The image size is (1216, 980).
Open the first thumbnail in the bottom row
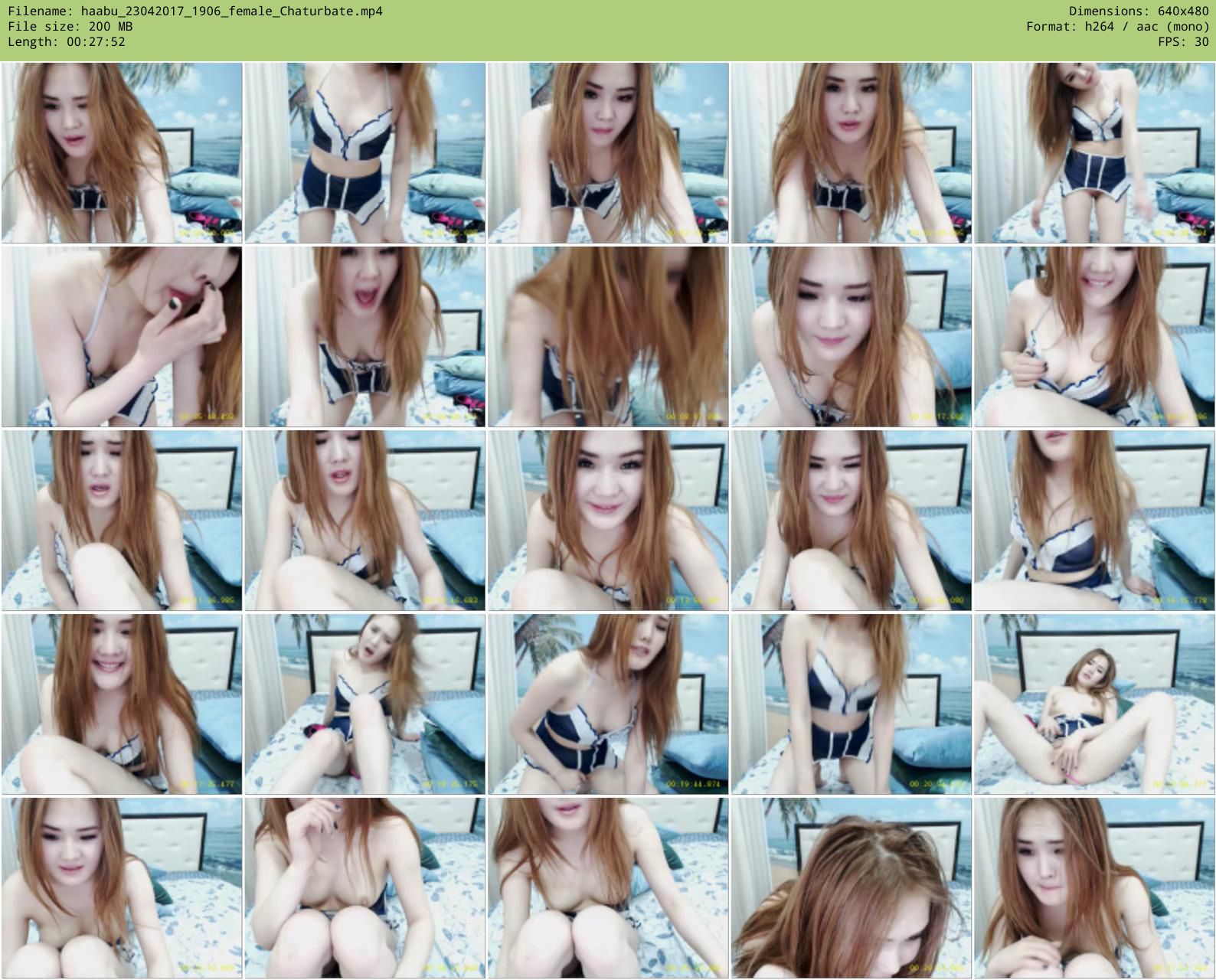pyautogui.click(x=122, y=888)
